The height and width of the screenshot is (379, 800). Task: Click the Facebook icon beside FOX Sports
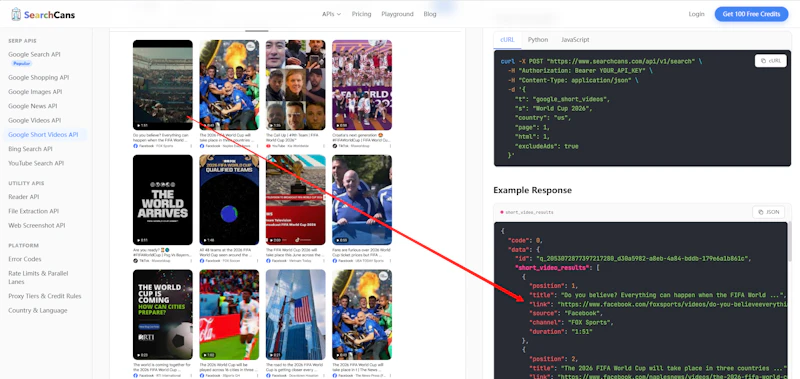[x=136, y=146]
